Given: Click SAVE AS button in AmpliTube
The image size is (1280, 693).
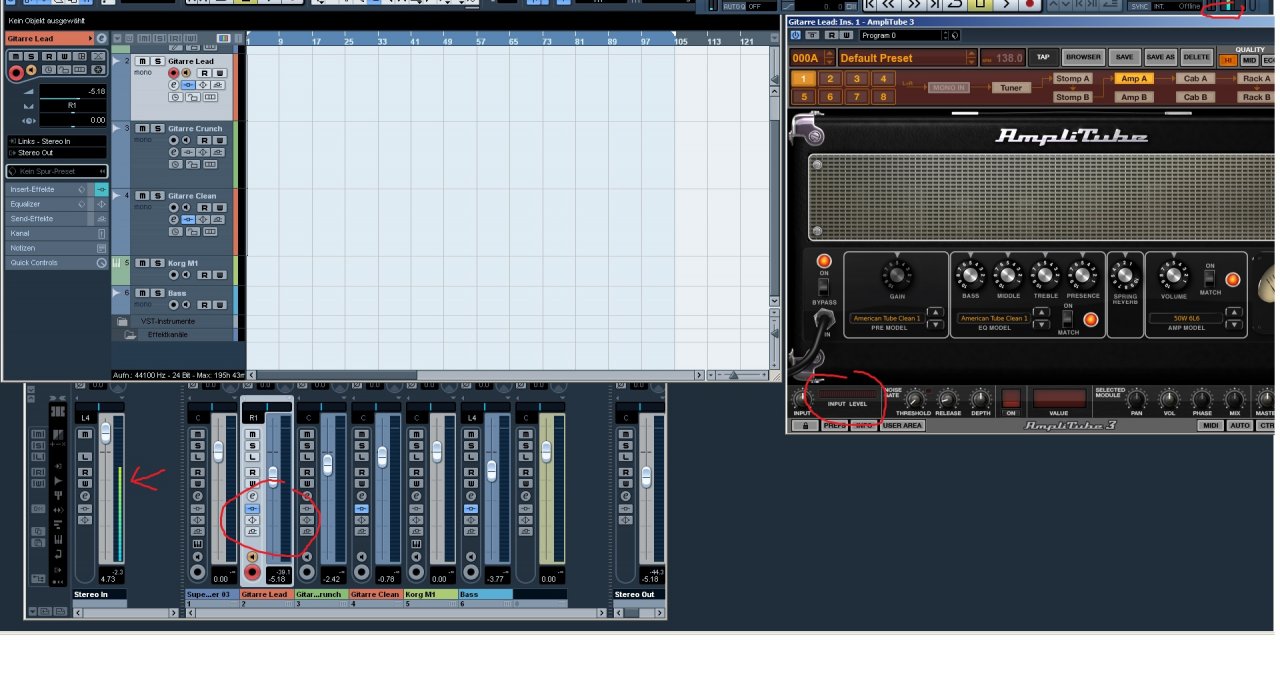Looking at the screenshot, I should 1160,57.
